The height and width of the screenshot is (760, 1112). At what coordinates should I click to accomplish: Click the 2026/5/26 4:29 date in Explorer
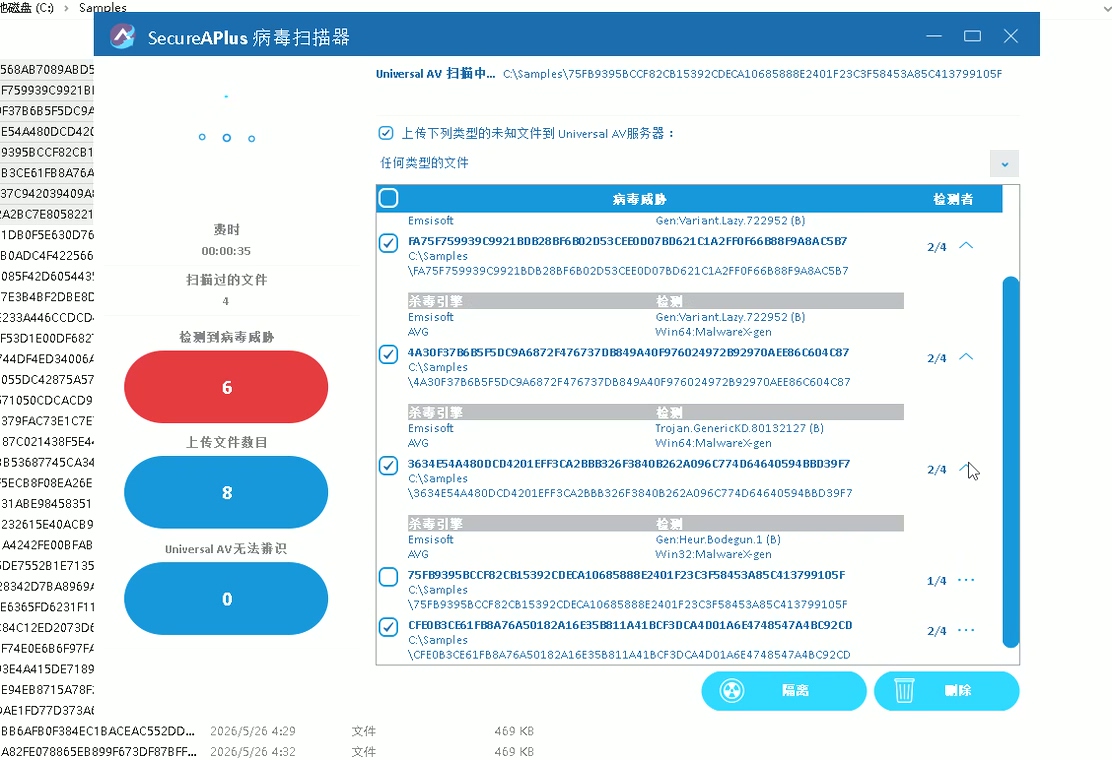252,731
